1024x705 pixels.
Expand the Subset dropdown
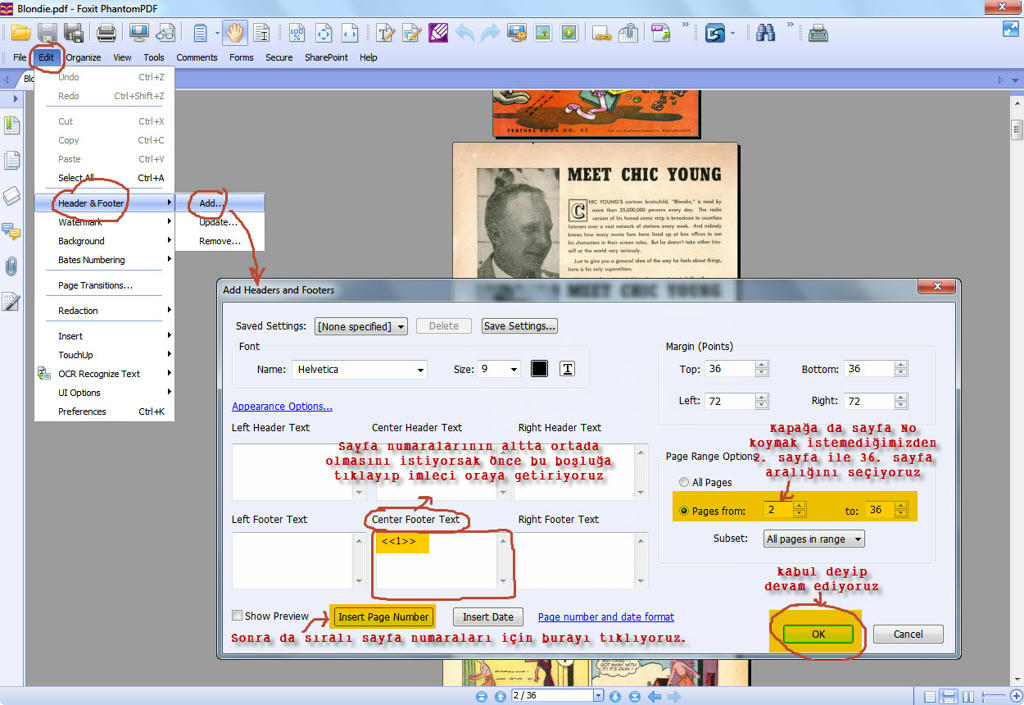(813, 539)
